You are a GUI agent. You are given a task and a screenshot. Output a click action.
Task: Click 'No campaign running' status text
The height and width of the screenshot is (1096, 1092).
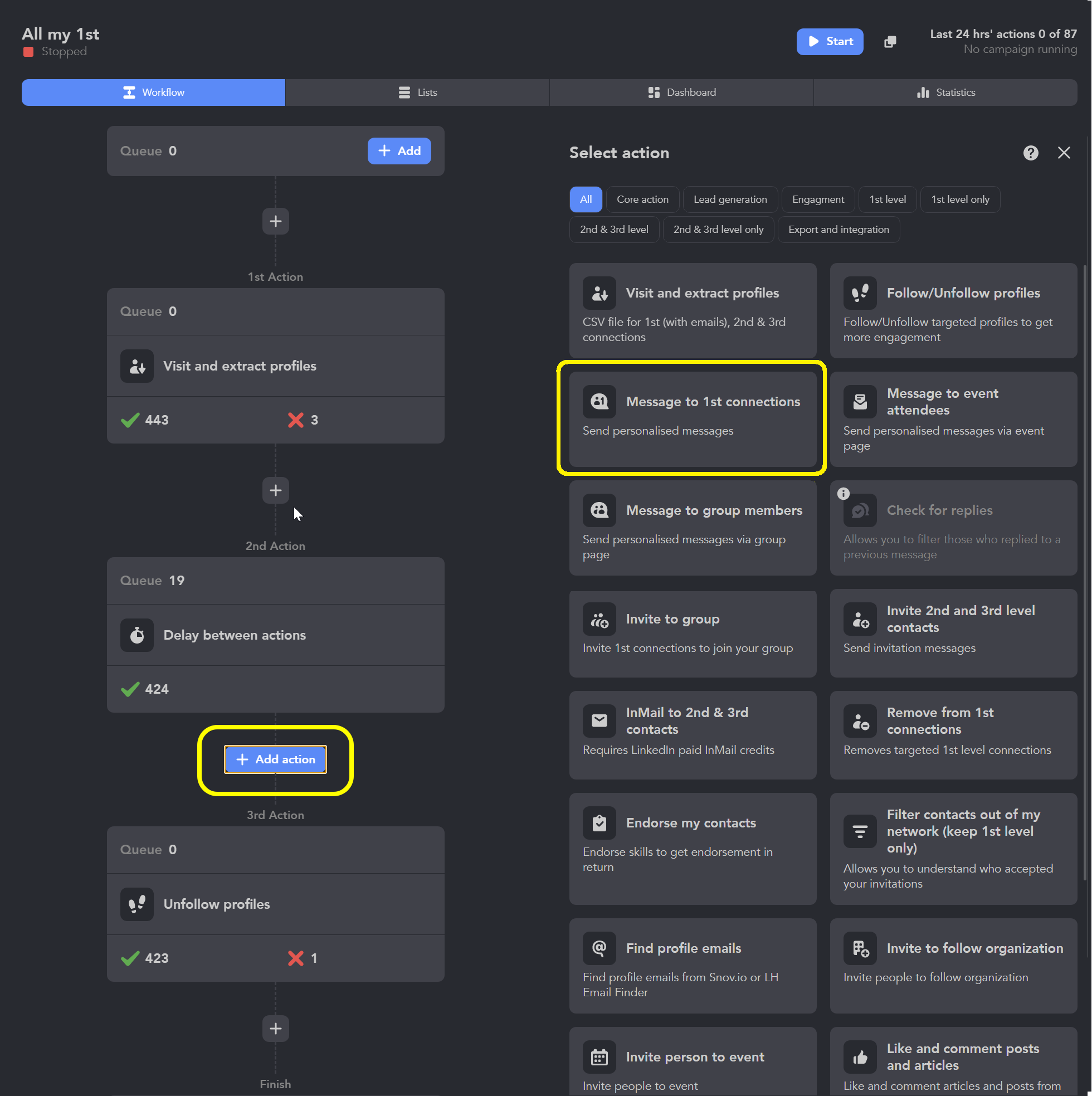click(x=1020, y=50)
